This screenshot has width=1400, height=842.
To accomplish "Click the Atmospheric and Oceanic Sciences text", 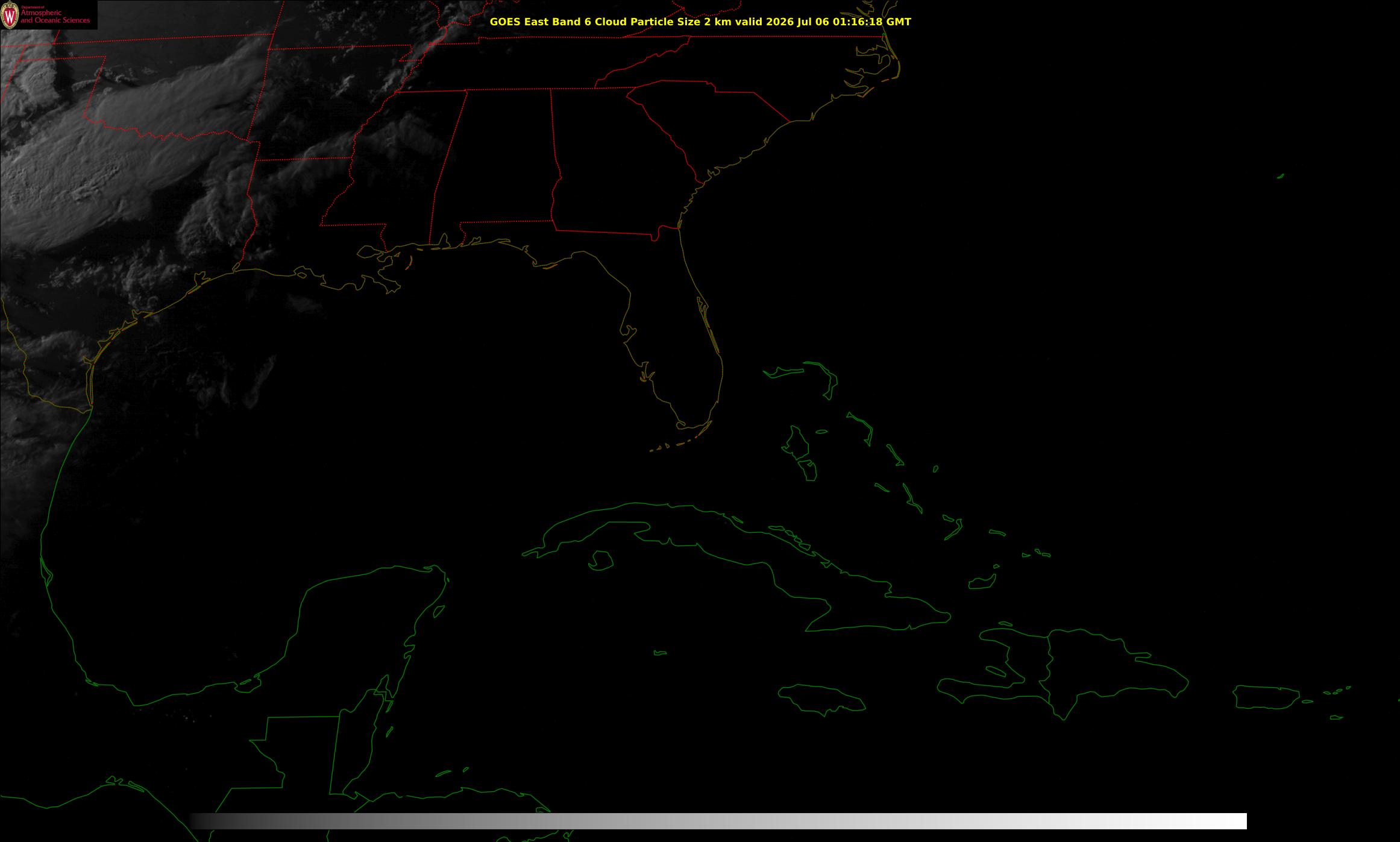I will pyautogui.click(x=55, y=16).
